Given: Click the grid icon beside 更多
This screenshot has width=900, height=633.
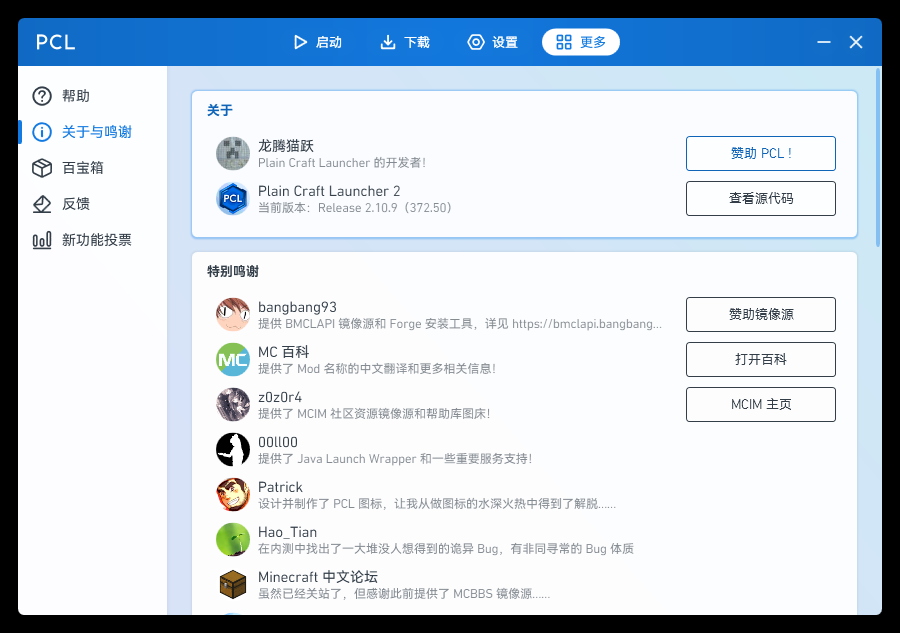Looking at the screenshot, I should [x=564, y=42].
